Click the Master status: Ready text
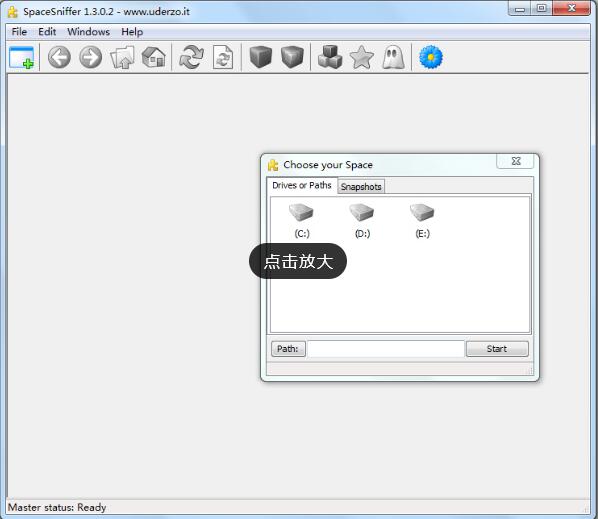 point(57,508)
